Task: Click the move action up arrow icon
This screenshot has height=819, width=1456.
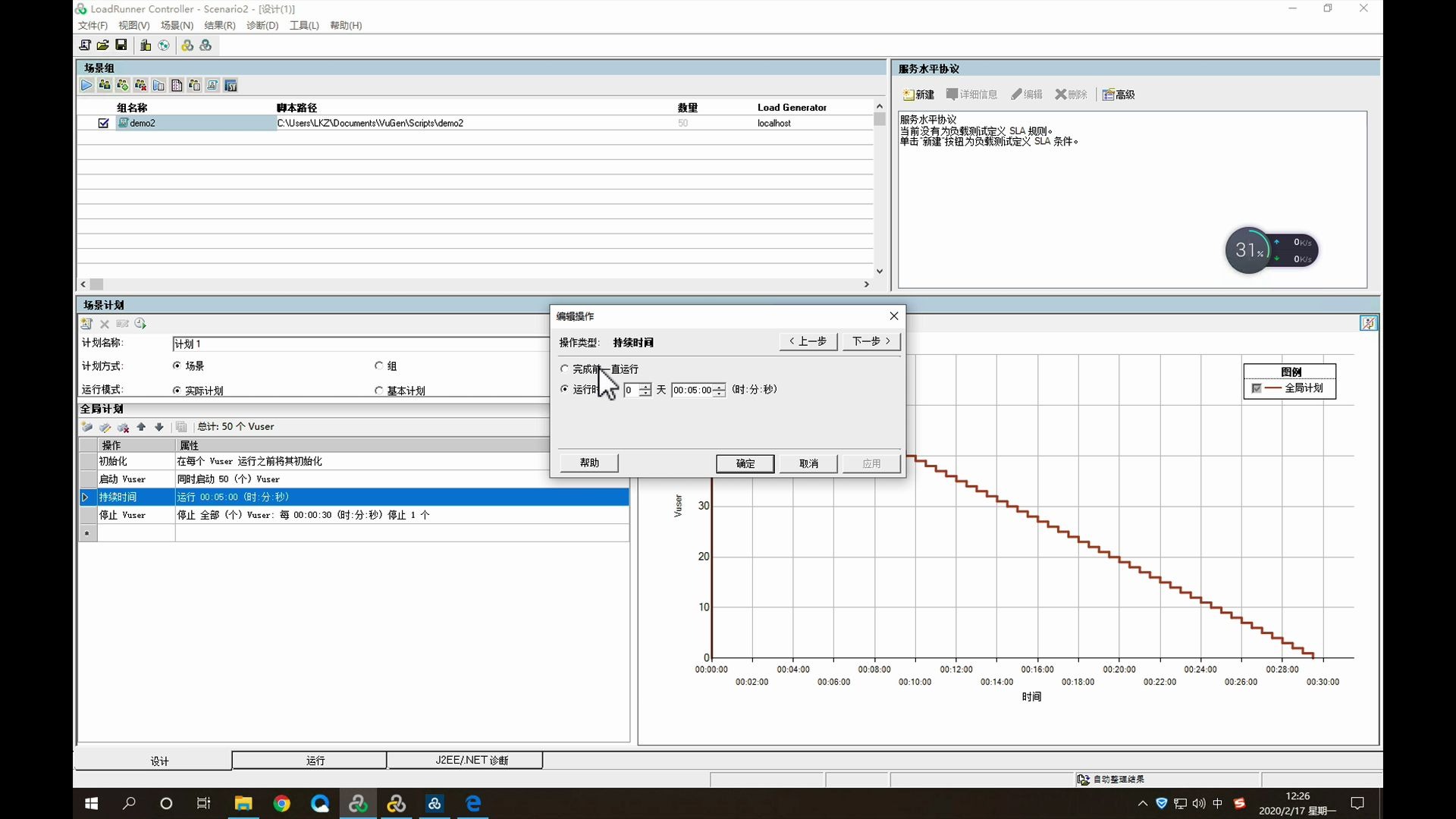Action: [x=141, y=427]
